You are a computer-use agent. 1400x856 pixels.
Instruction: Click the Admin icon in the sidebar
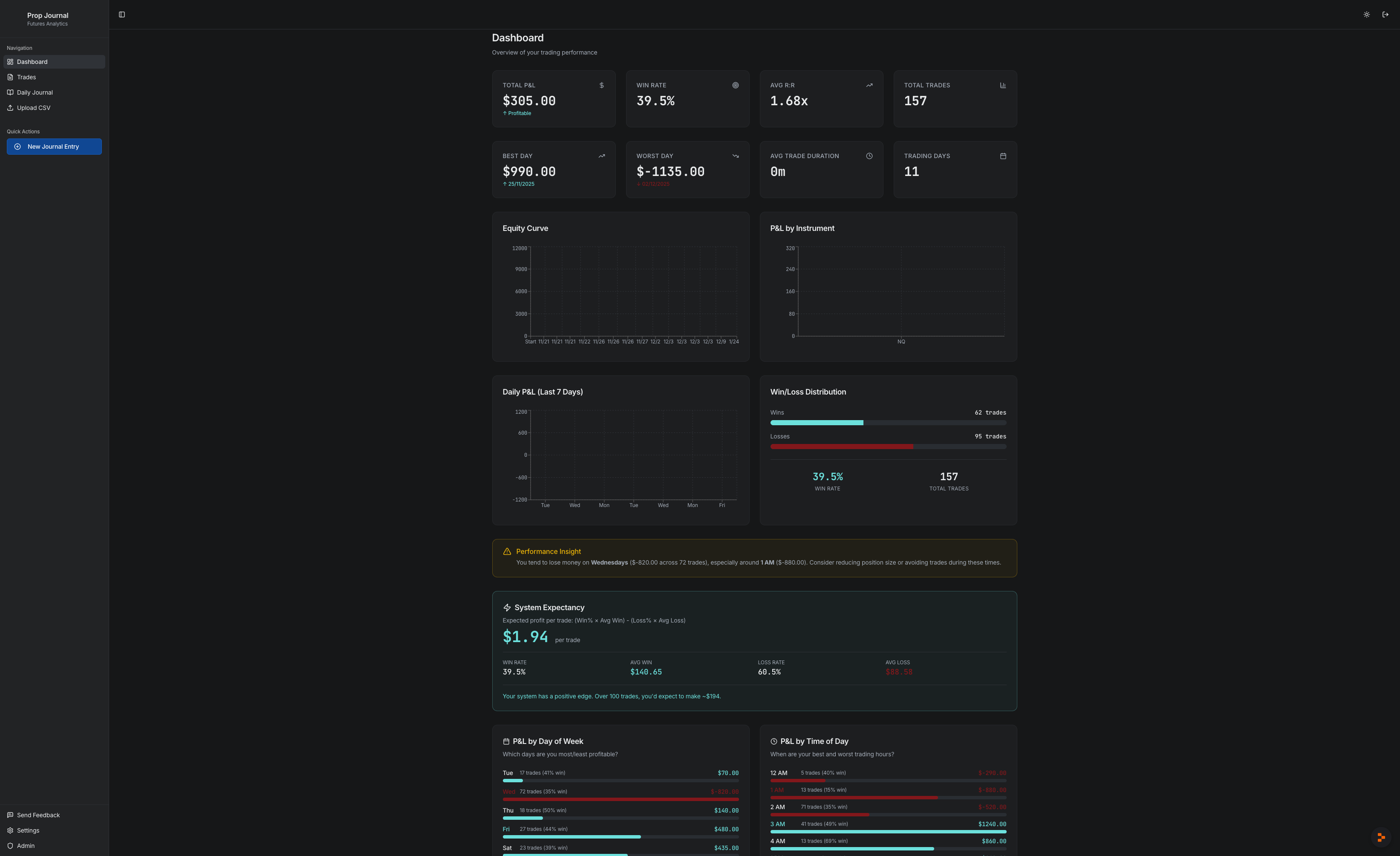(x=11, y=845)
